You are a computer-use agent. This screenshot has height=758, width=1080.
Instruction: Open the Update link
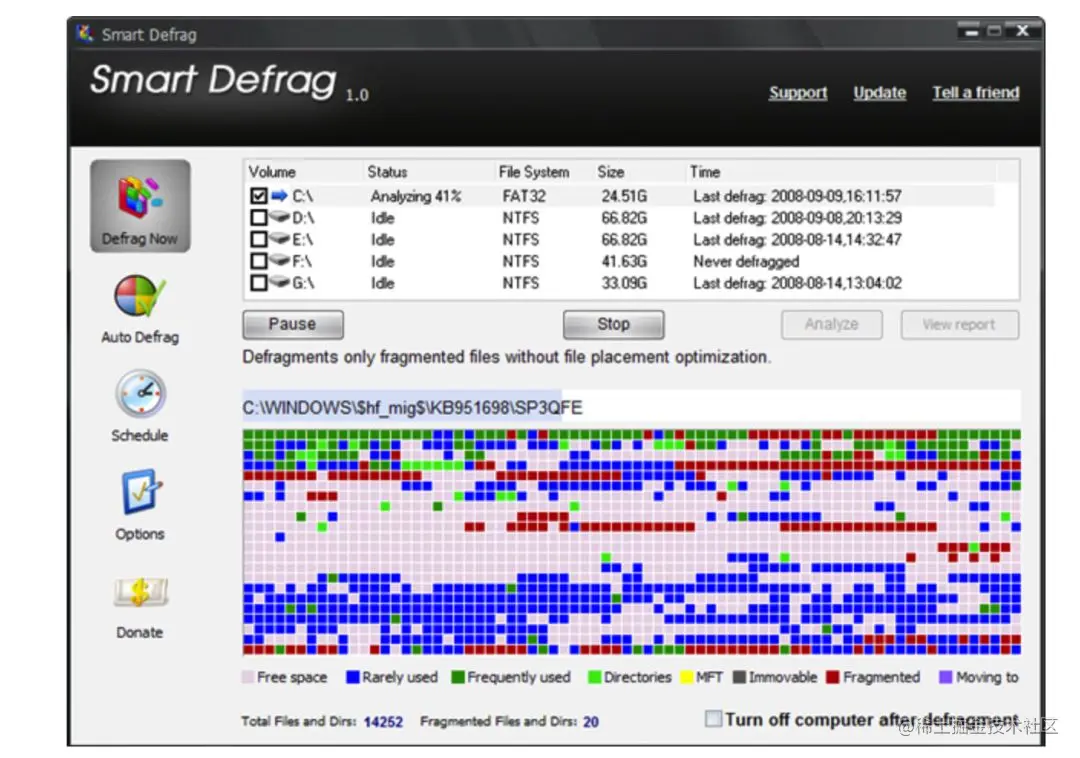(x=880, y=92)
